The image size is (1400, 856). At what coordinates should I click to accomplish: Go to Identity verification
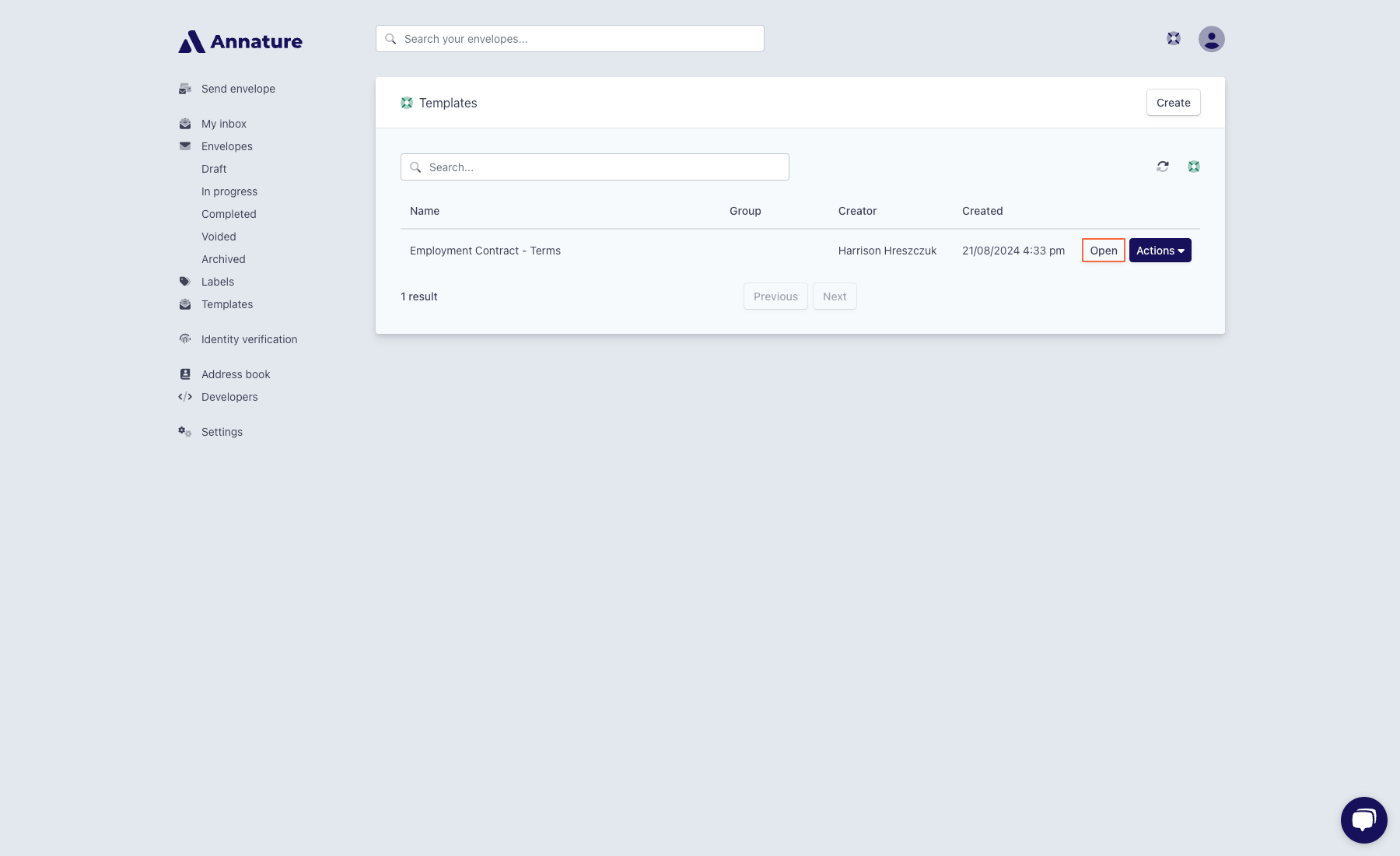pos(250,339)
